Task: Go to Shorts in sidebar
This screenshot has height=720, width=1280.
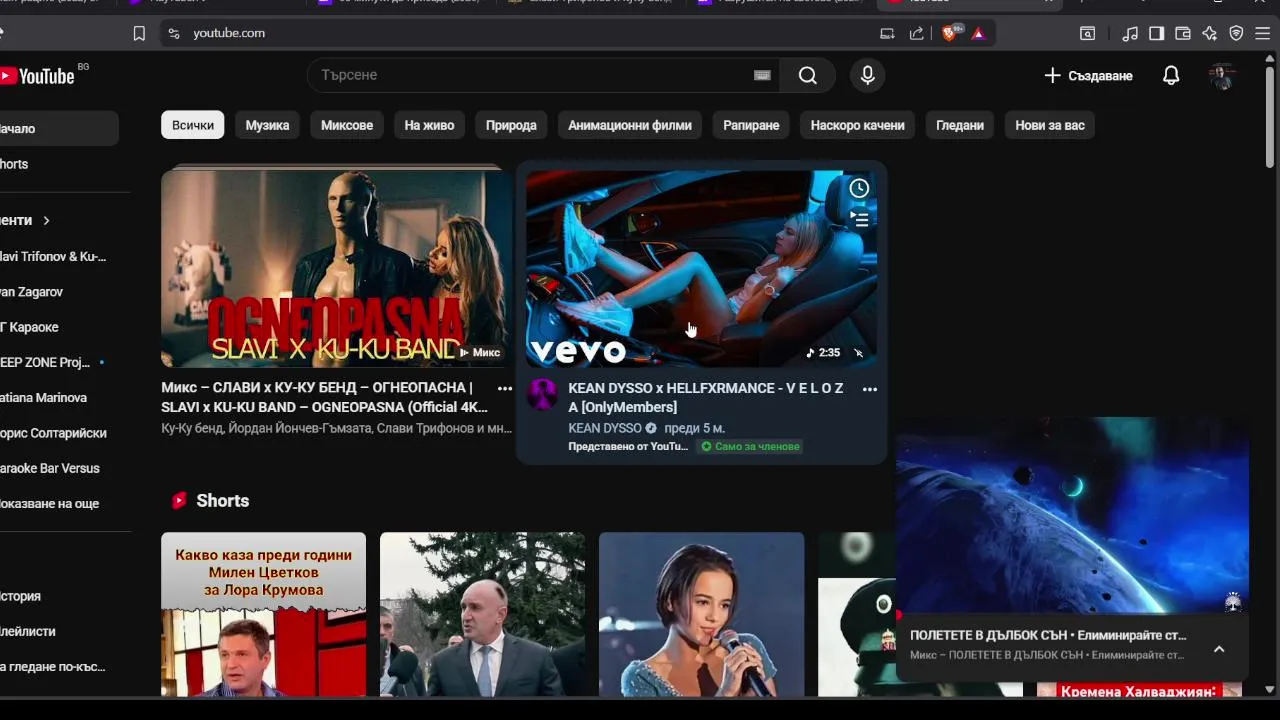Action: (14, 164)
